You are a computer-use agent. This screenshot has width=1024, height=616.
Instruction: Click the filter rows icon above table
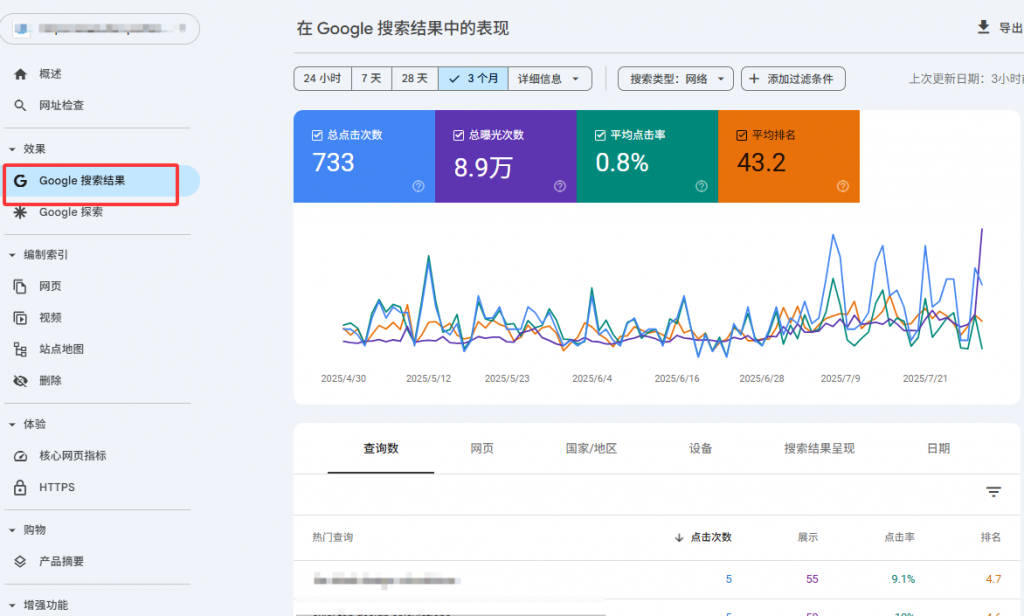coord(993,492)
